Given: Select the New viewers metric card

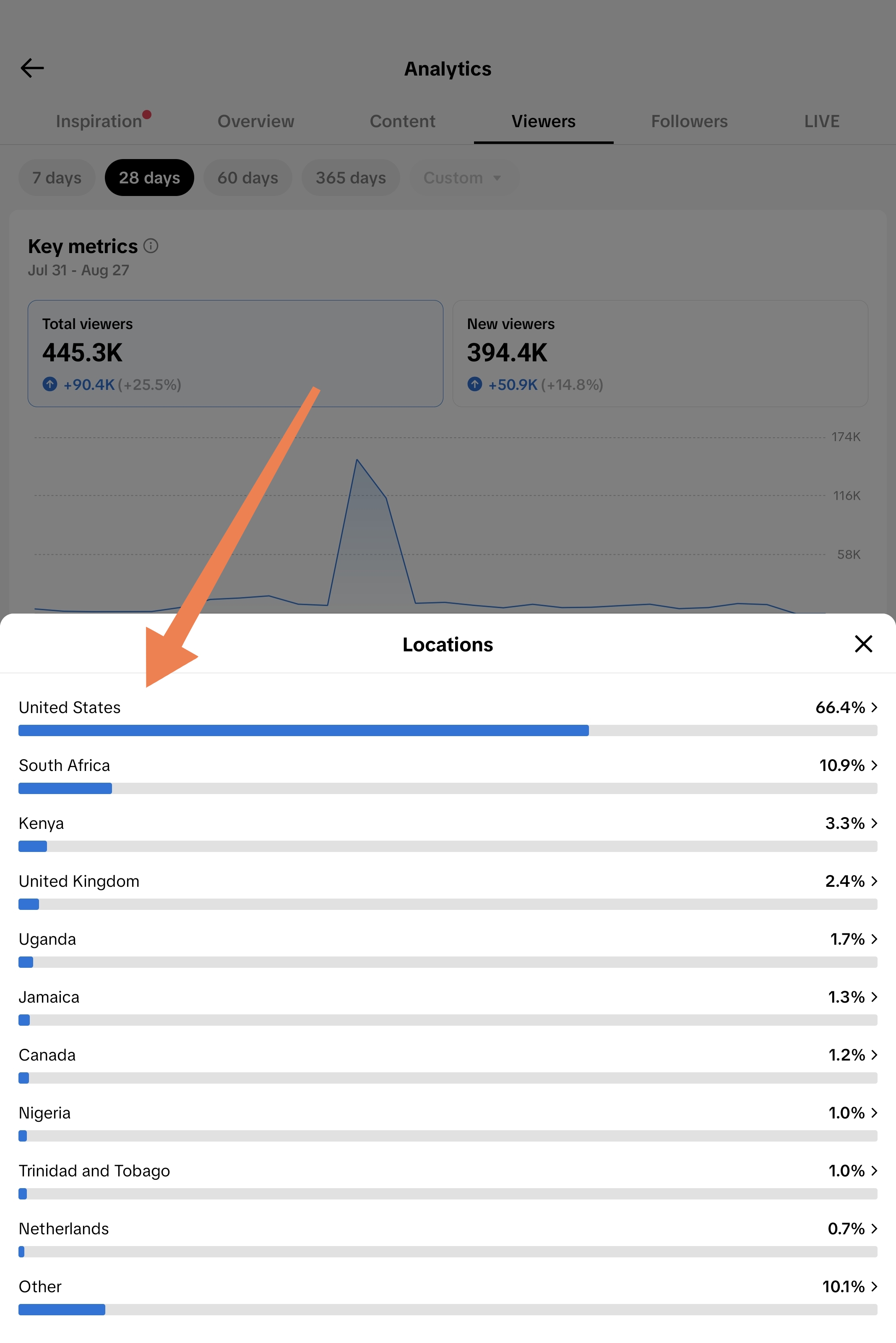Looking at the screenshot, I should click(x=660, y=353).
